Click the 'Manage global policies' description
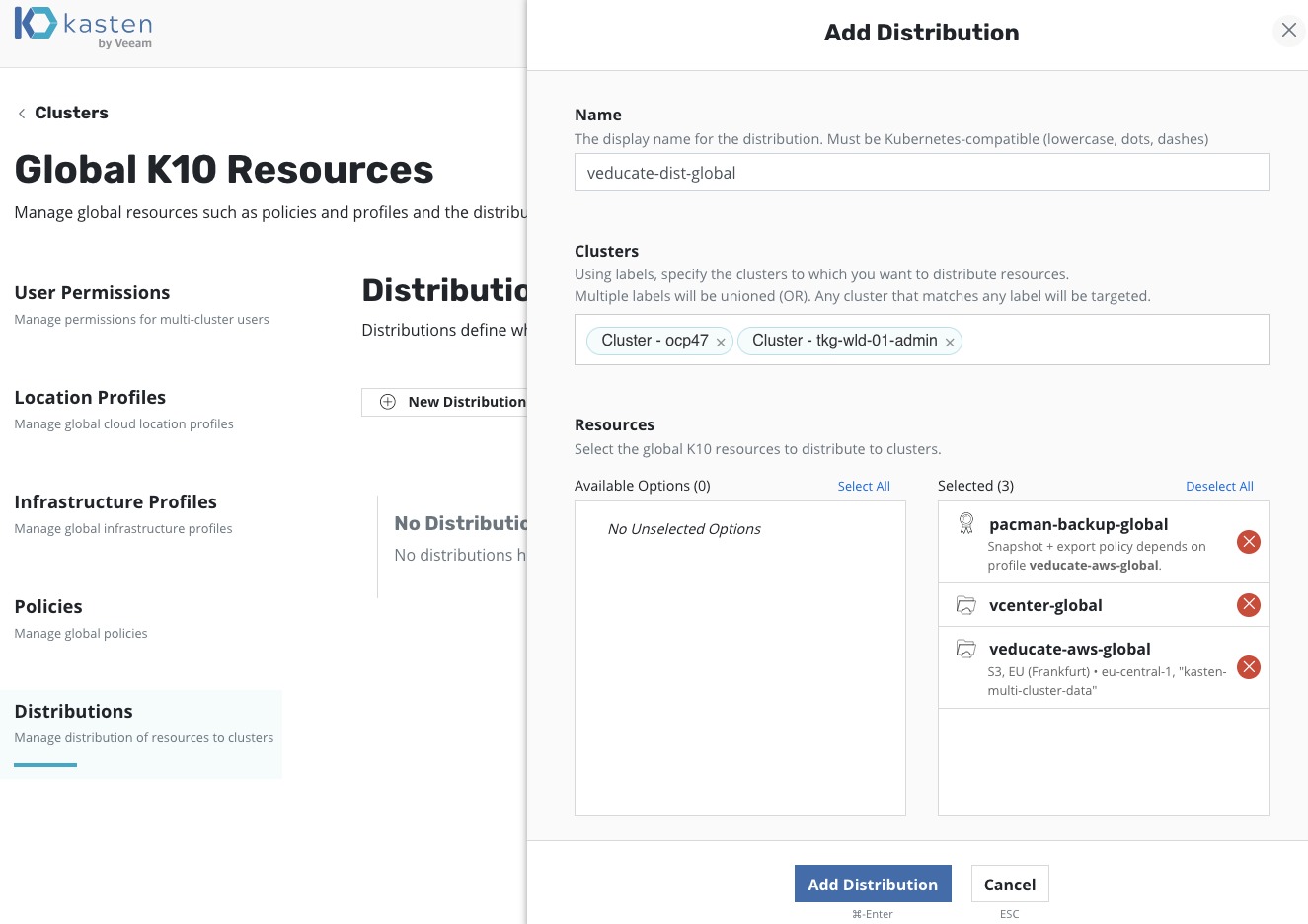This screenshot has height=924, width=1308. pos(81,634)
